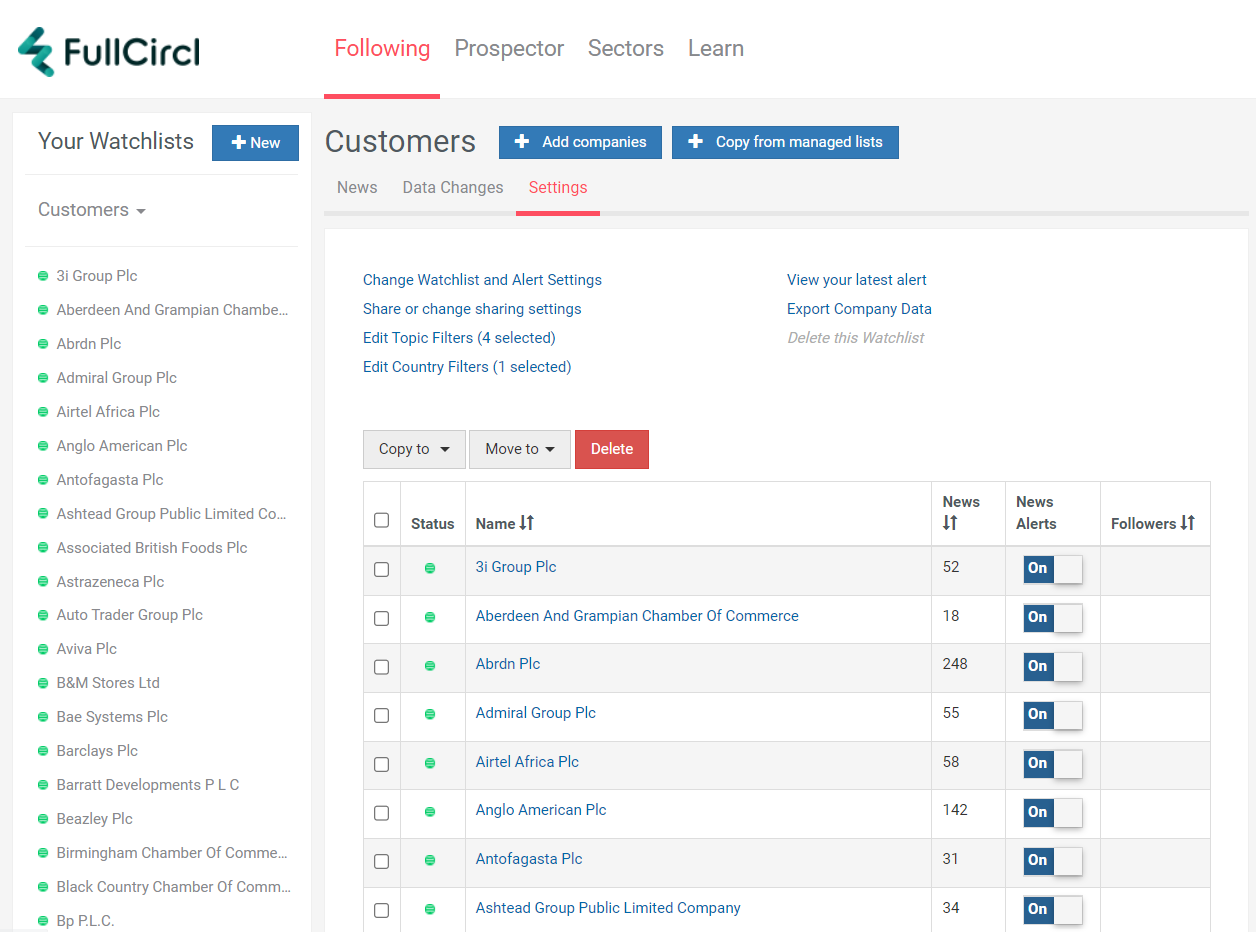
Task: Select Bae Systems Plc in sidebar
Action: pyautogui.click(x=112, y=717)
